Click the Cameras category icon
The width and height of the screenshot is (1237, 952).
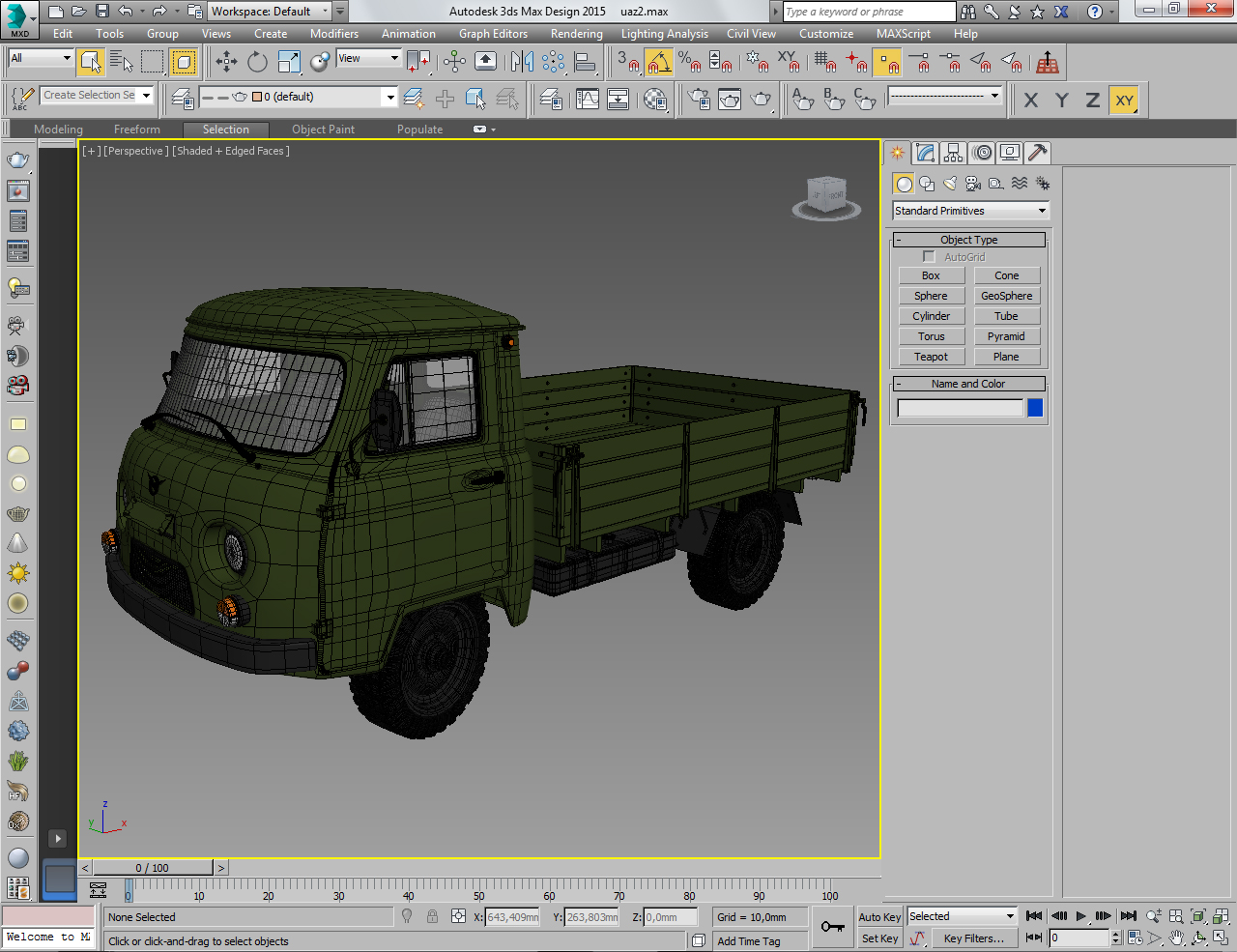tap(973, 184)
